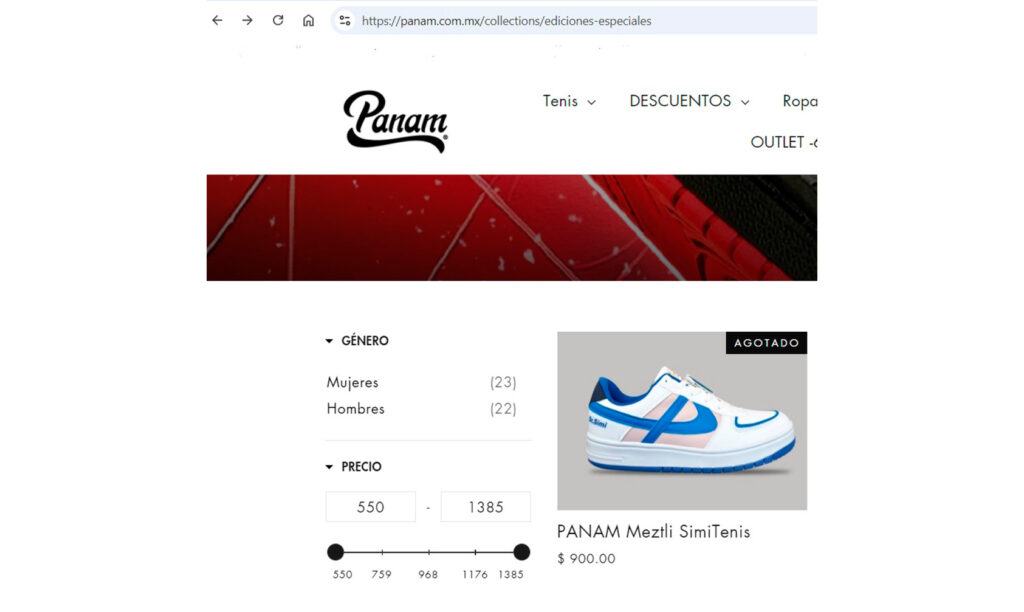Go to the browser home icon
Screen dimensions: 1024x612
pyautogui.click(x=308, y=20)
